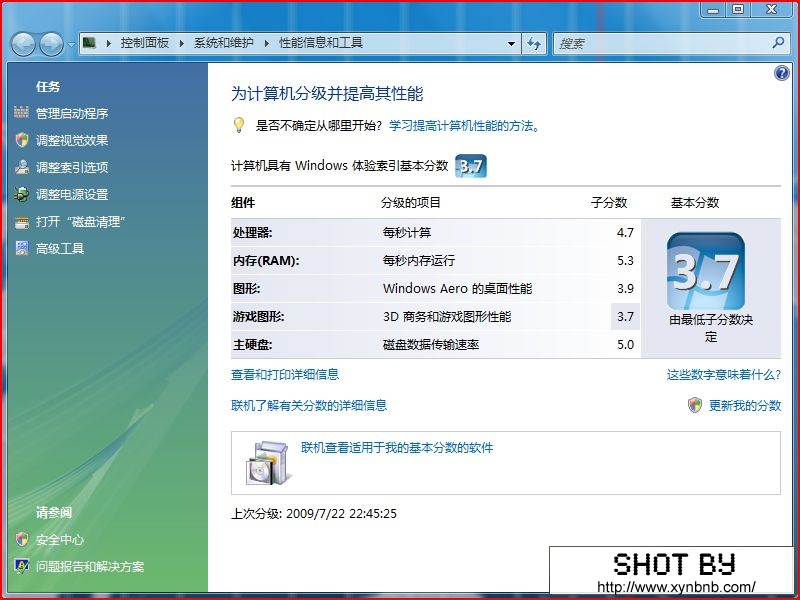This screenshot has height=600, width=800.
Task: Go forward with the Forward arrow button
Action: (x=52, y=44)
